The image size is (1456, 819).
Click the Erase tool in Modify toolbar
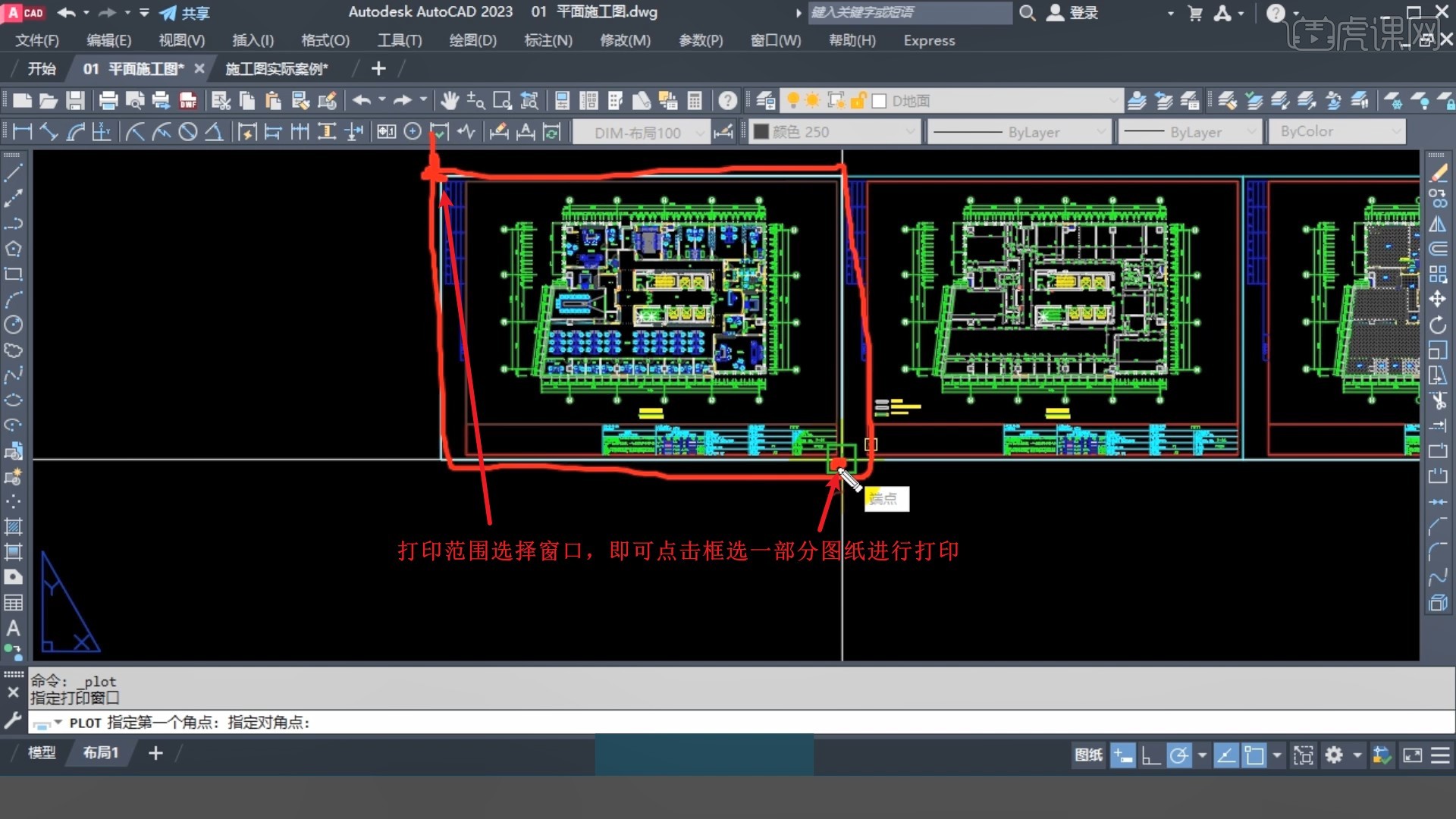coord(1439,173)
